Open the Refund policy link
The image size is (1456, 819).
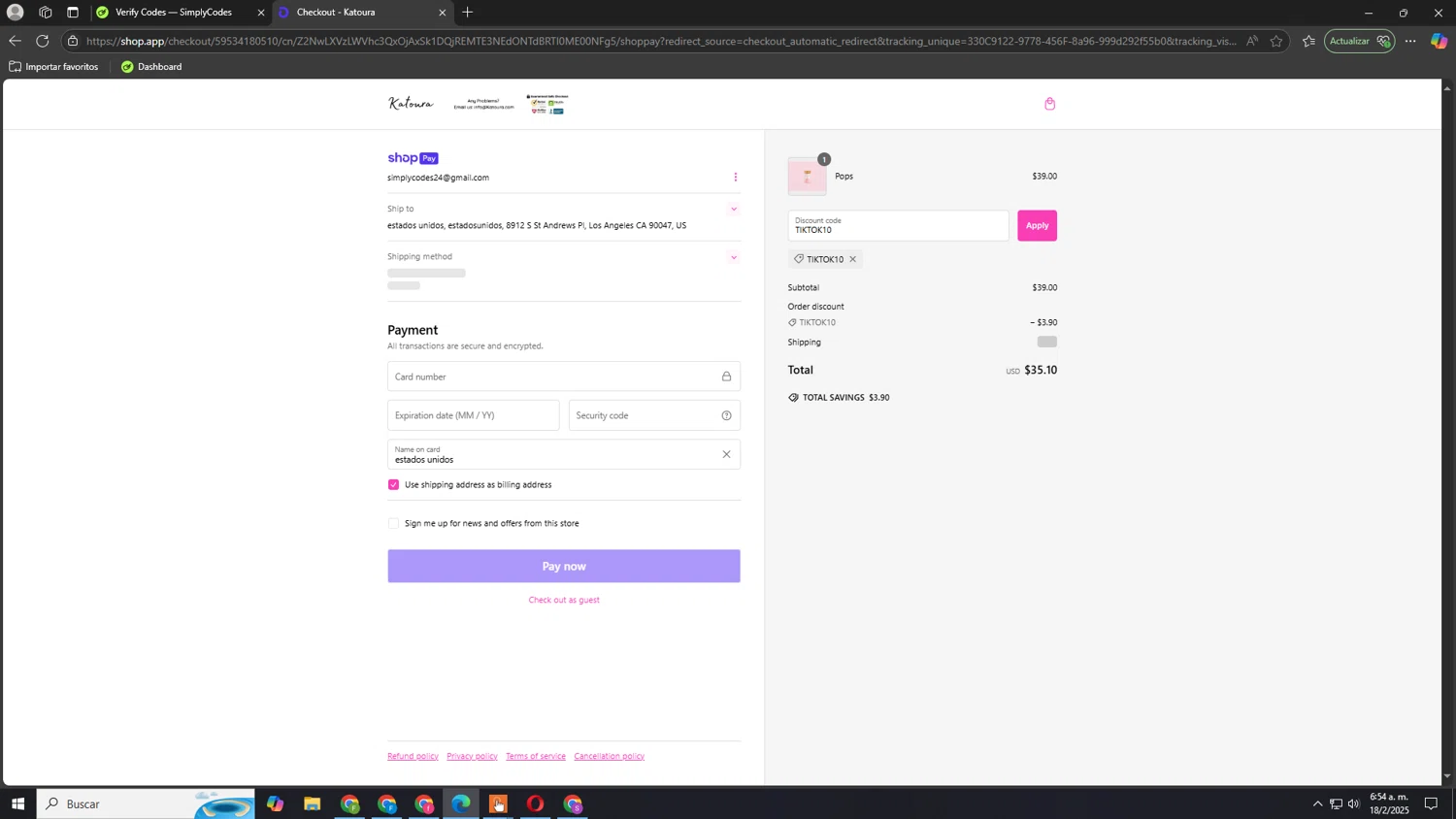pos(413,756)
